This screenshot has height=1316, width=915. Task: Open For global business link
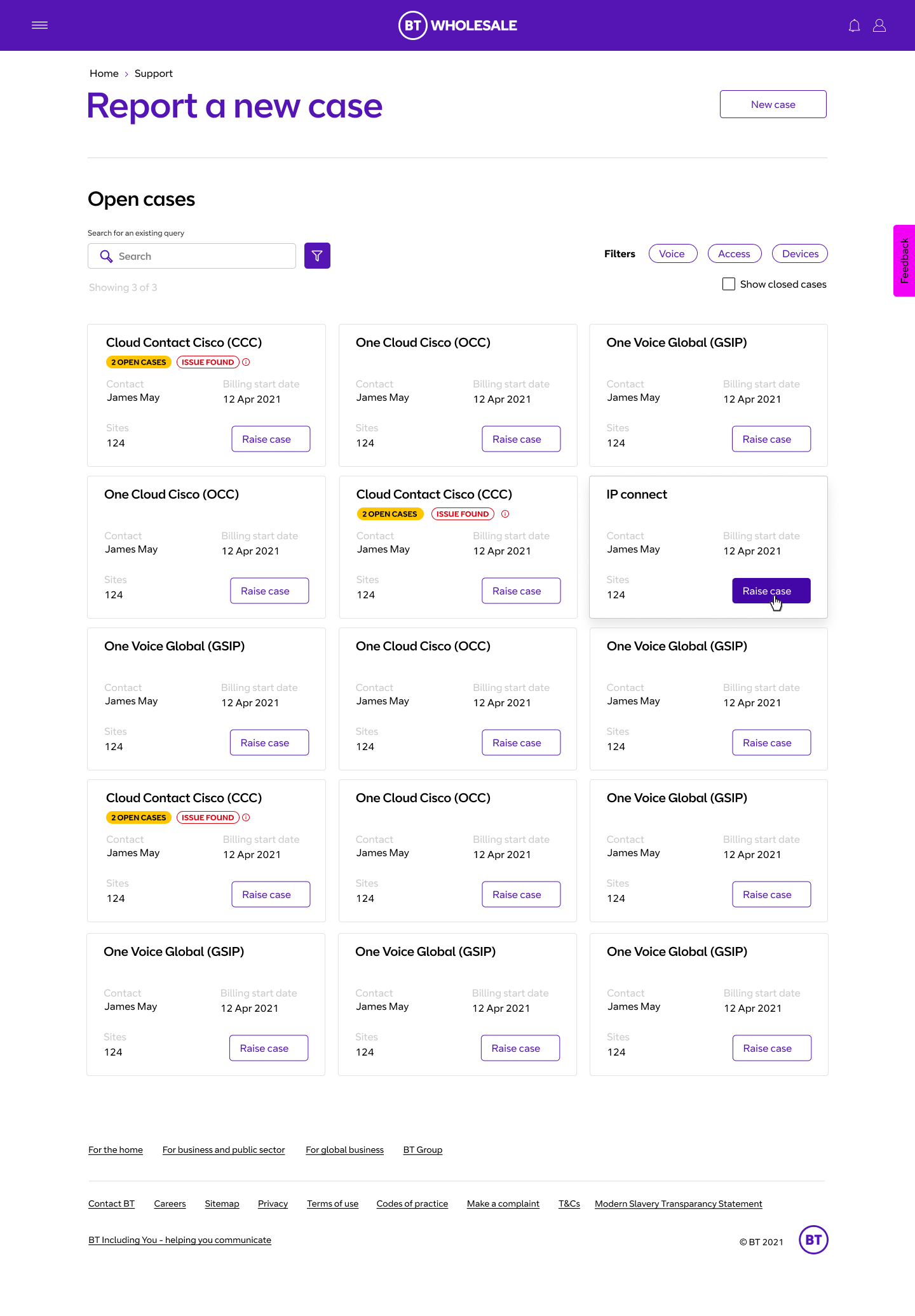345,1150
